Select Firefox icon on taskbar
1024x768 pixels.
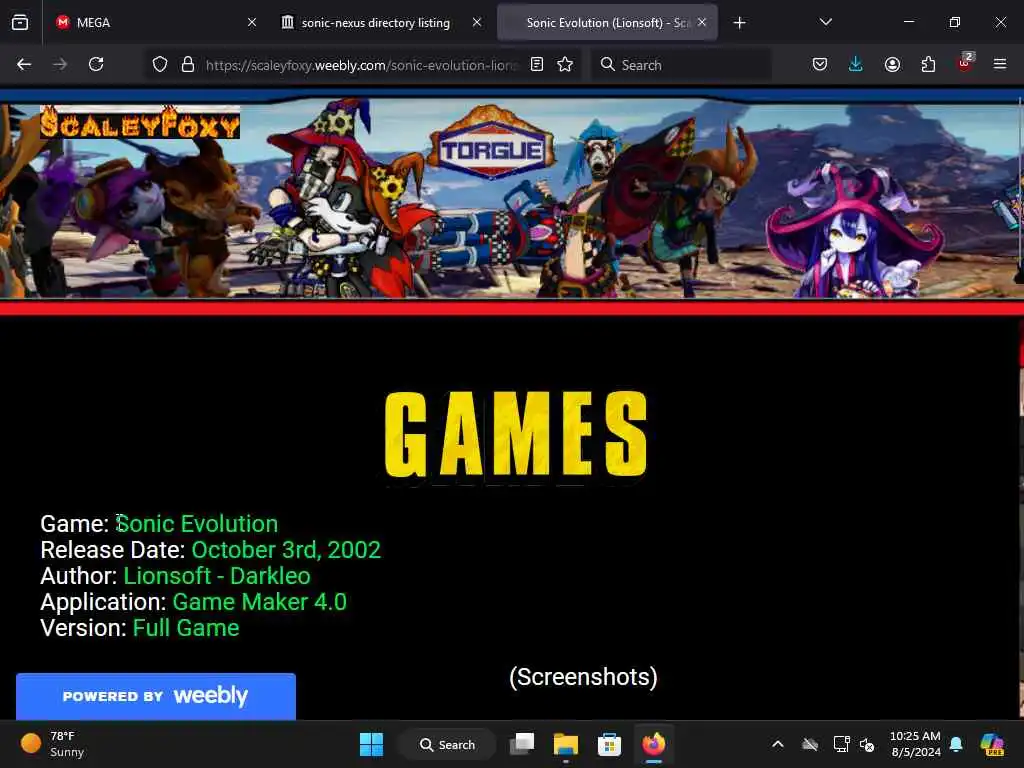(x=653, y=744)
